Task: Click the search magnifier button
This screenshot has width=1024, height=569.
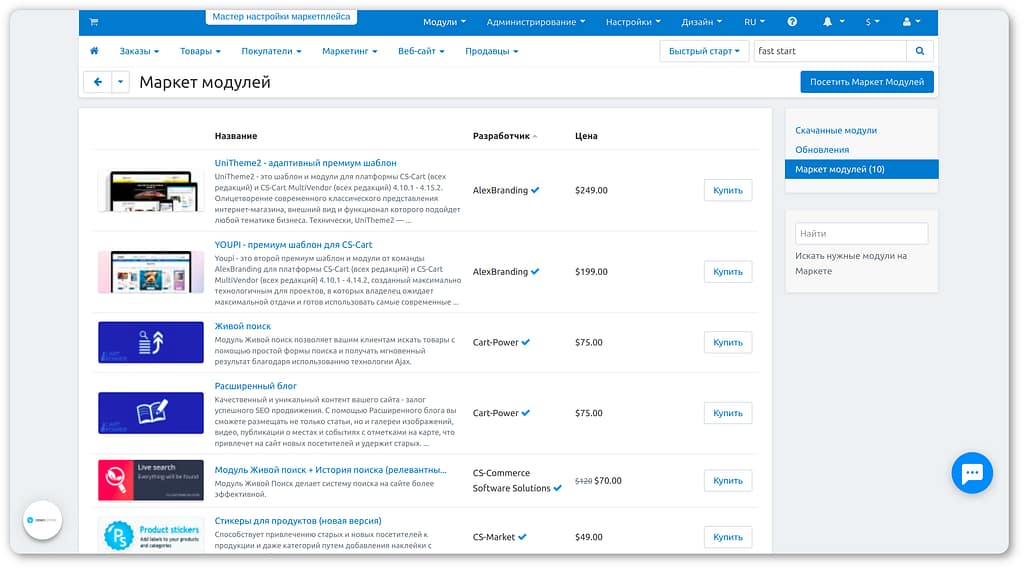Action: [x=920, y=51]
